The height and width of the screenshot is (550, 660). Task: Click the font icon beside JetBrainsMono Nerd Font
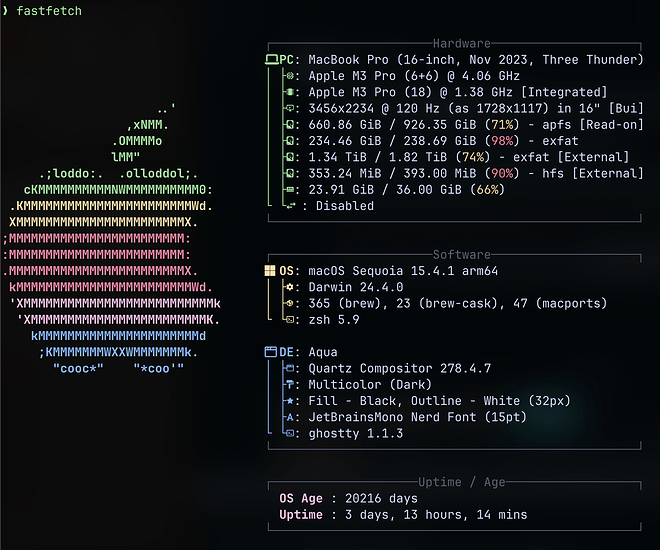click(290, 417)
